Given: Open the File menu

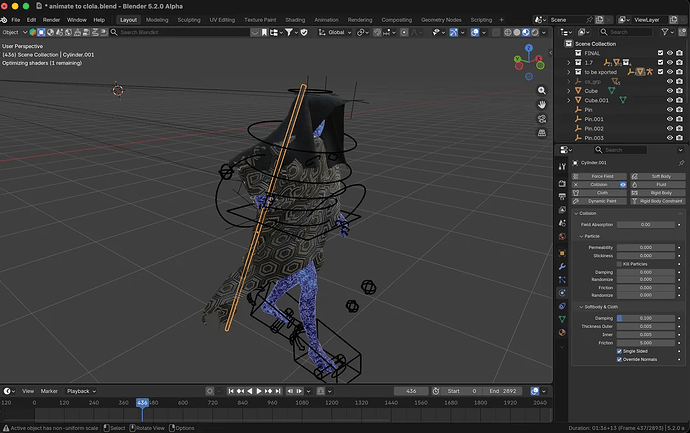Looking at the screenshot, I should [16, 20].
